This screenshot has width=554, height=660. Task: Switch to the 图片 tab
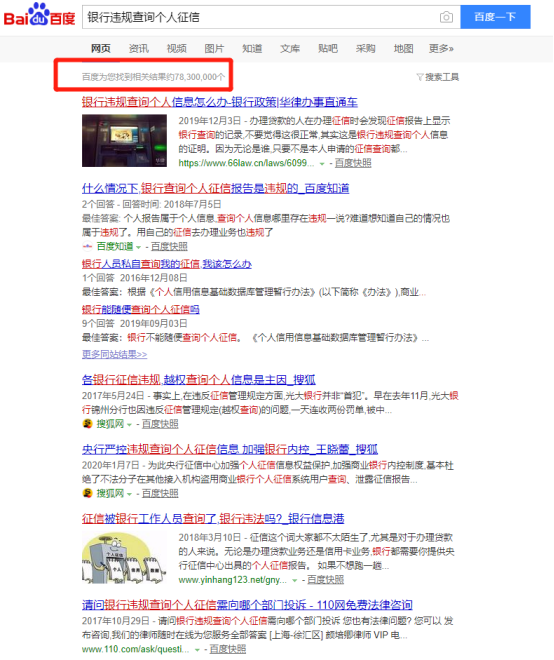click(x=214, y=49)
